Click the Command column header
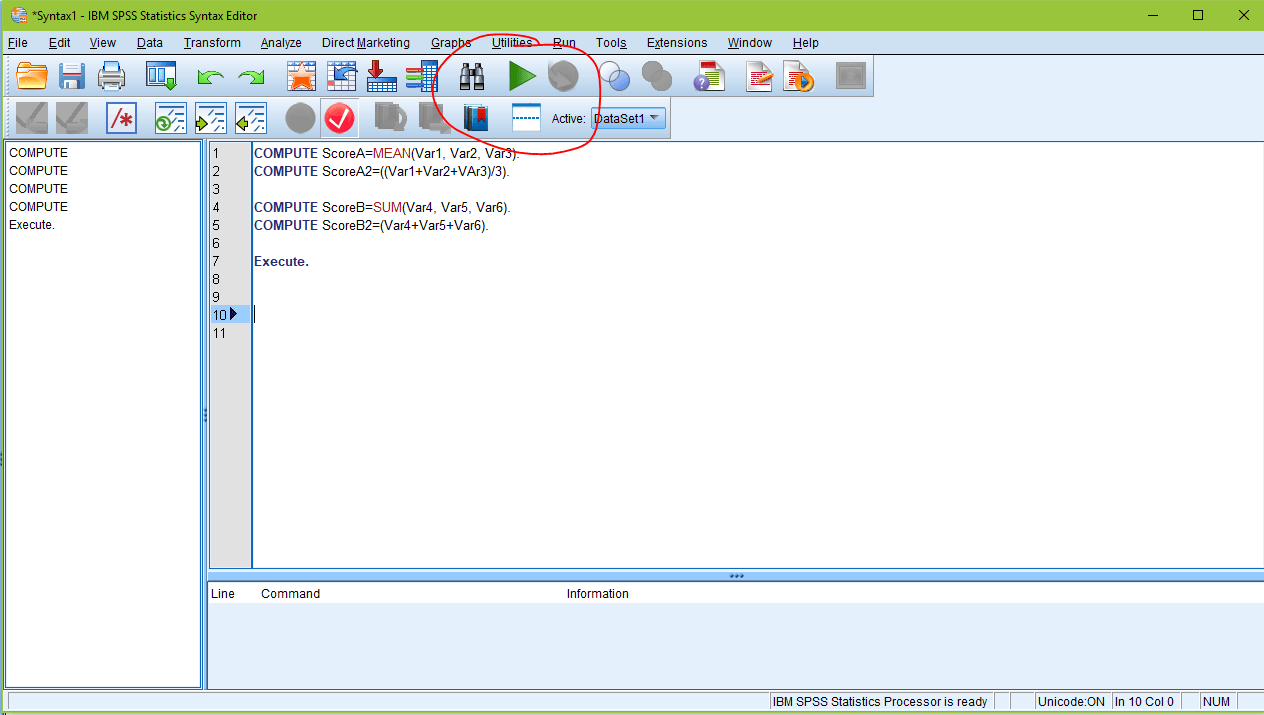This screenshot has width=1264, height=715. click(x=290, y=594)
